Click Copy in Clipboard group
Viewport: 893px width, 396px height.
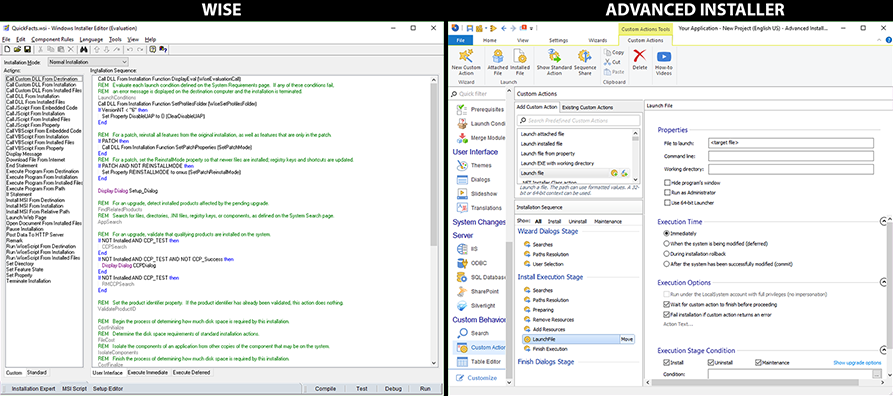tap(613, 52)
